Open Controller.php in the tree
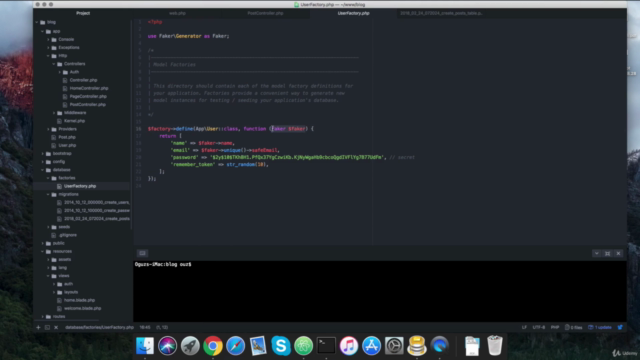 pyautogui.click(x=83, y=80)
